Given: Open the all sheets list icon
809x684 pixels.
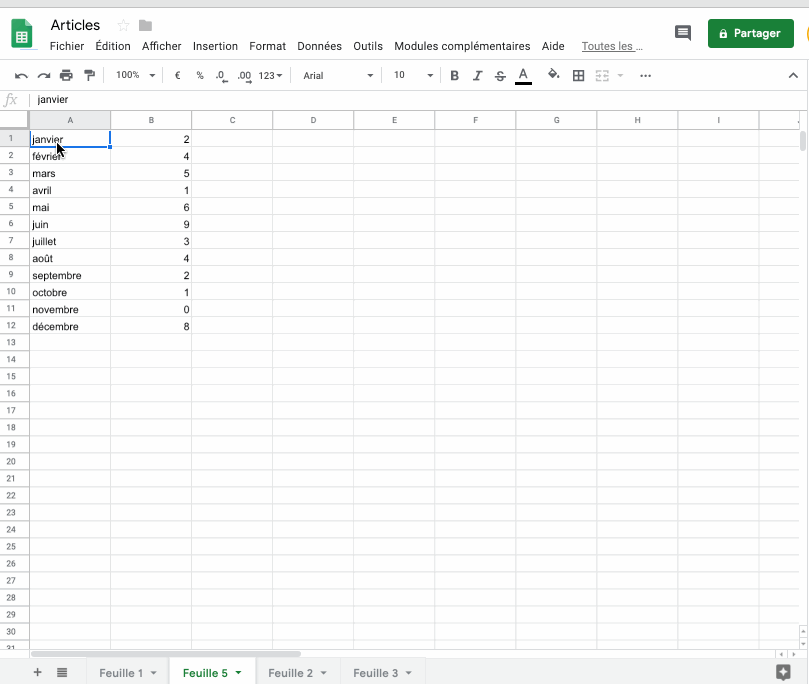Looking at the screenshot, I should pos(62,672).
